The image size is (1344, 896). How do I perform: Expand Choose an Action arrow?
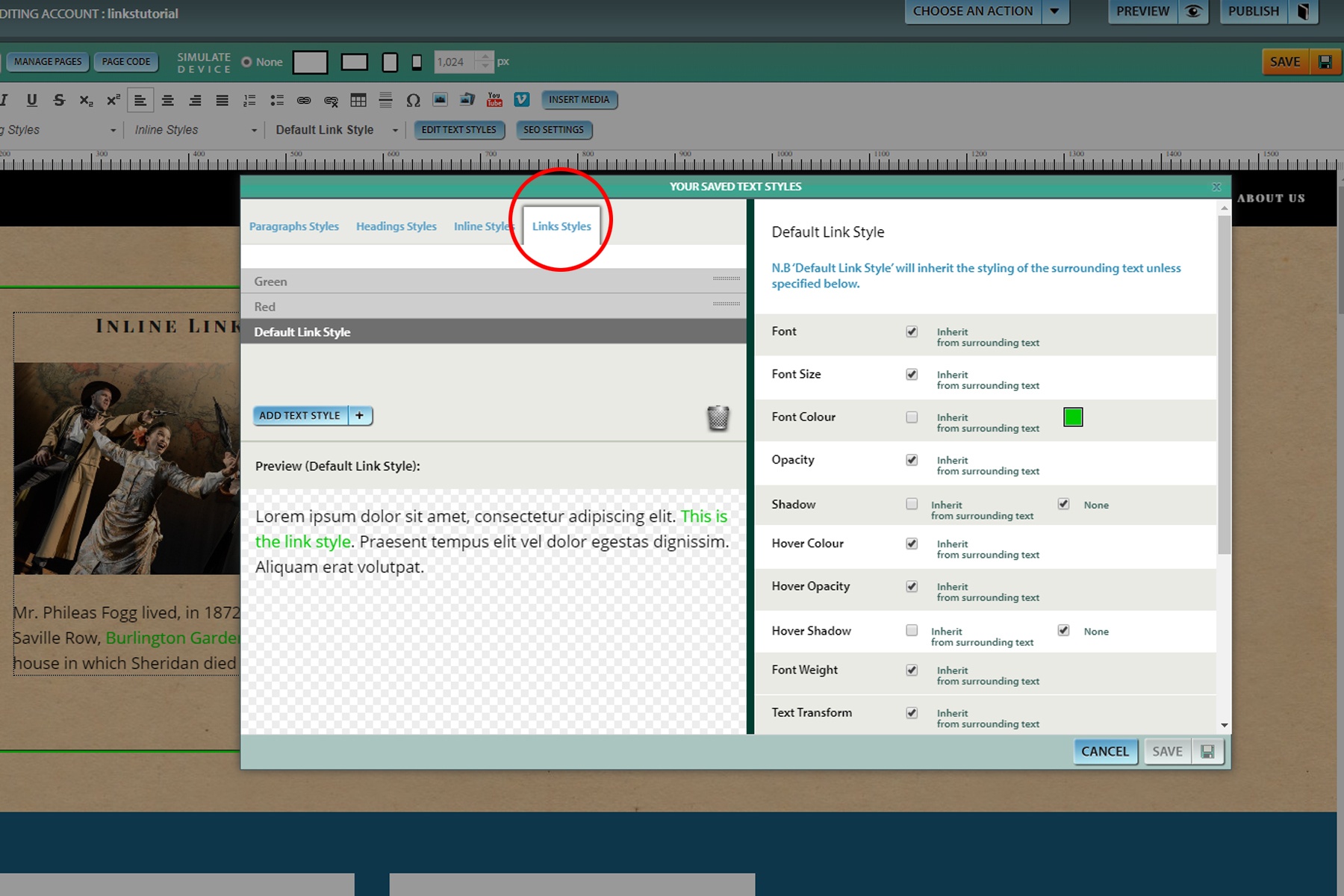[x=1054, y=11]
